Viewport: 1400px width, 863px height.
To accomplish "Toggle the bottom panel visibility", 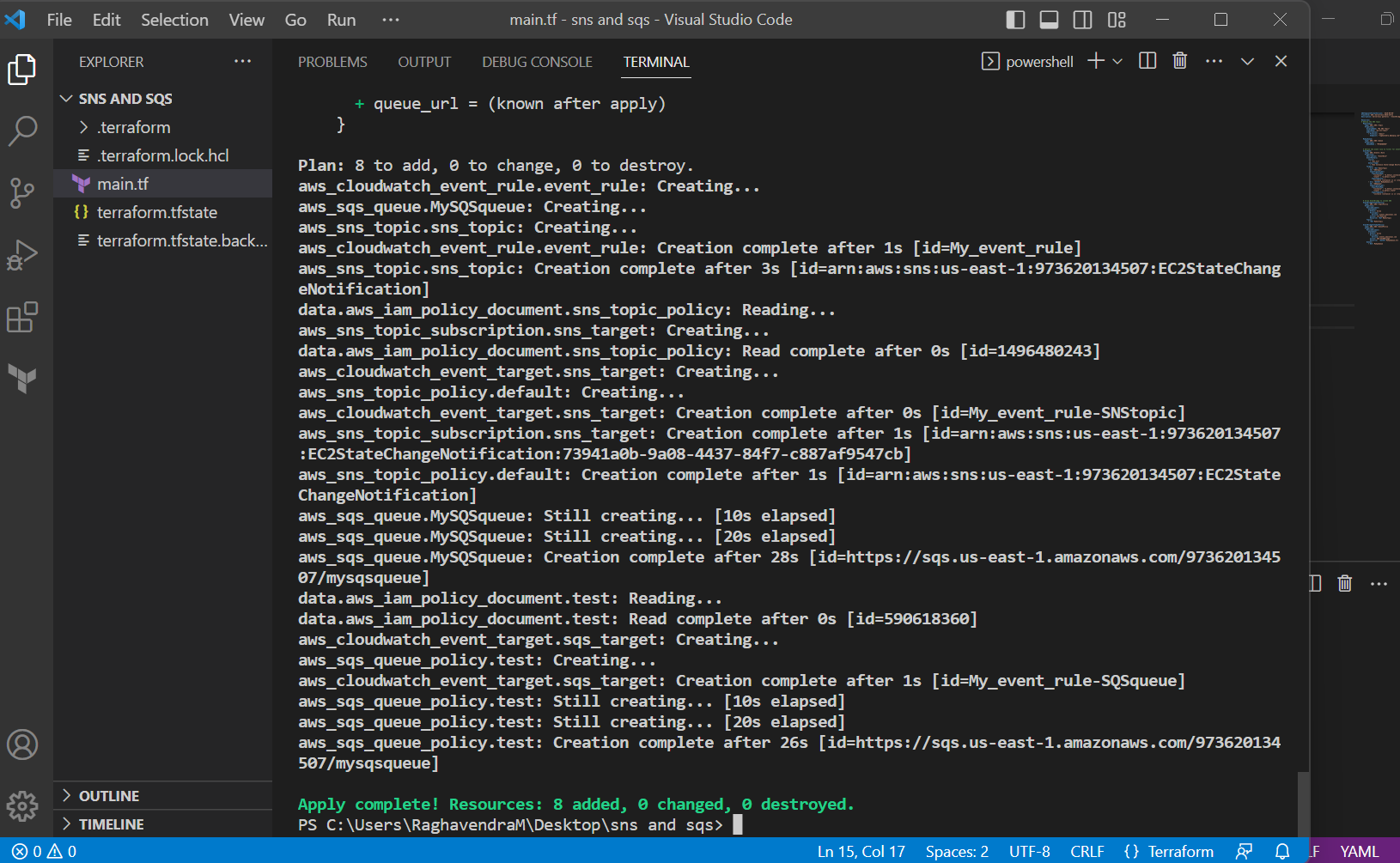I will (x=1048, y=19).
